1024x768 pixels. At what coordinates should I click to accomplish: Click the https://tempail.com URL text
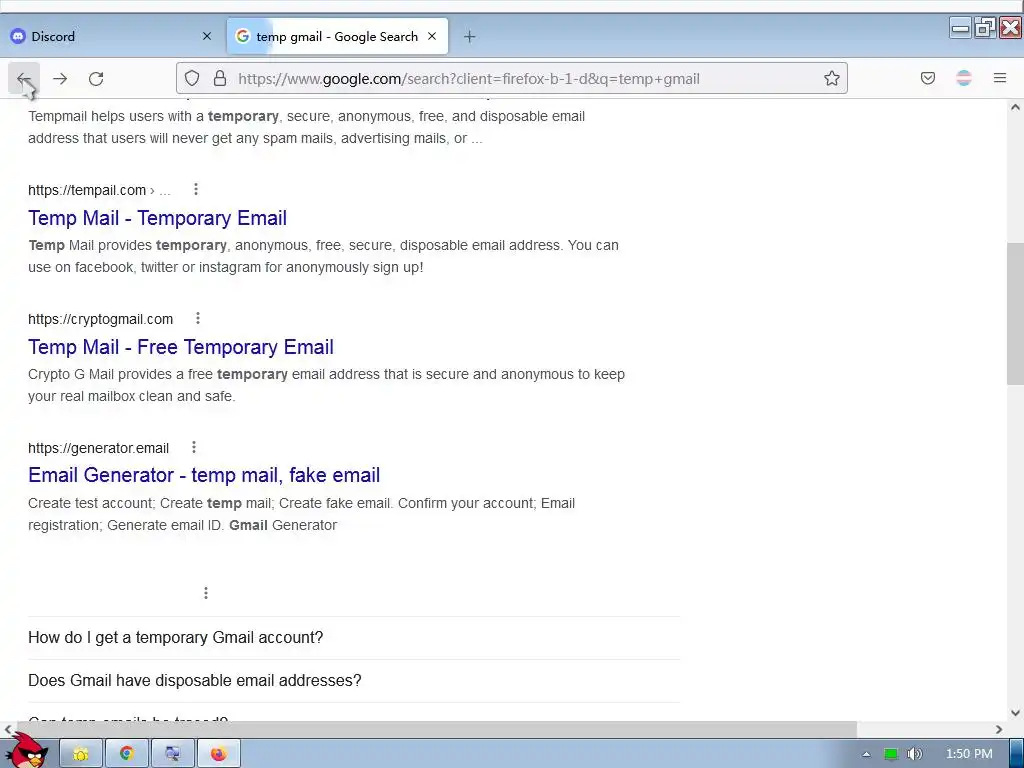(87, 190)
